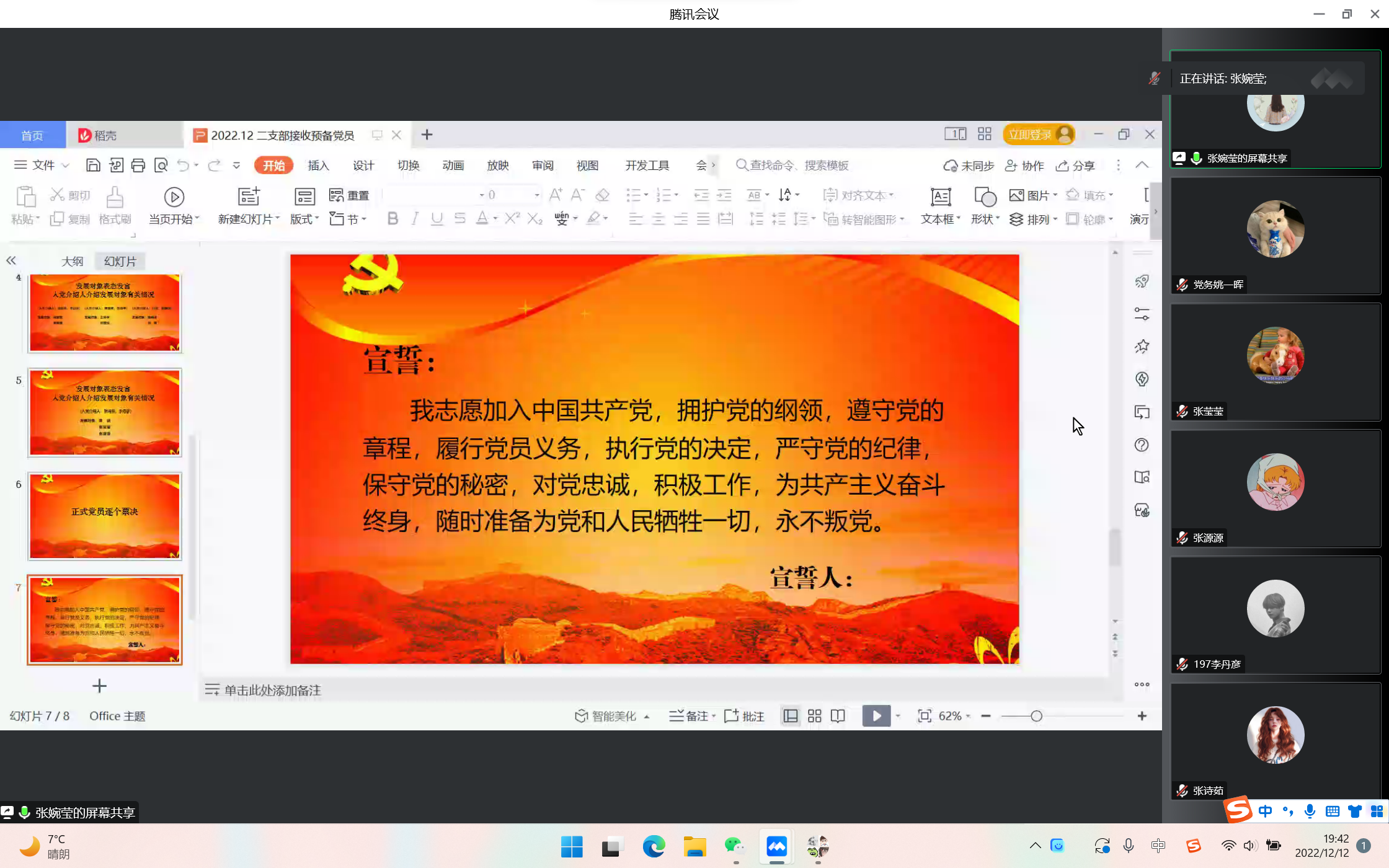Click the Paste clipboard icon
The width and height of the screenshot is (1389, 868).
coord(25,197)
